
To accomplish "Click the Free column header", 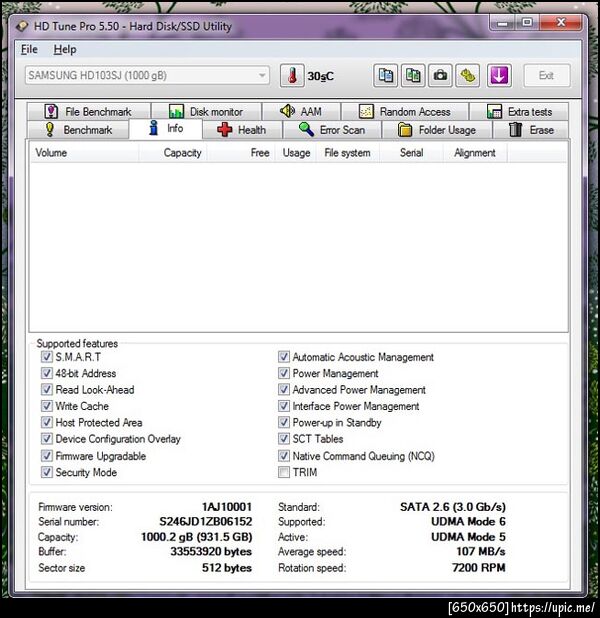I will tap(241, 153).
